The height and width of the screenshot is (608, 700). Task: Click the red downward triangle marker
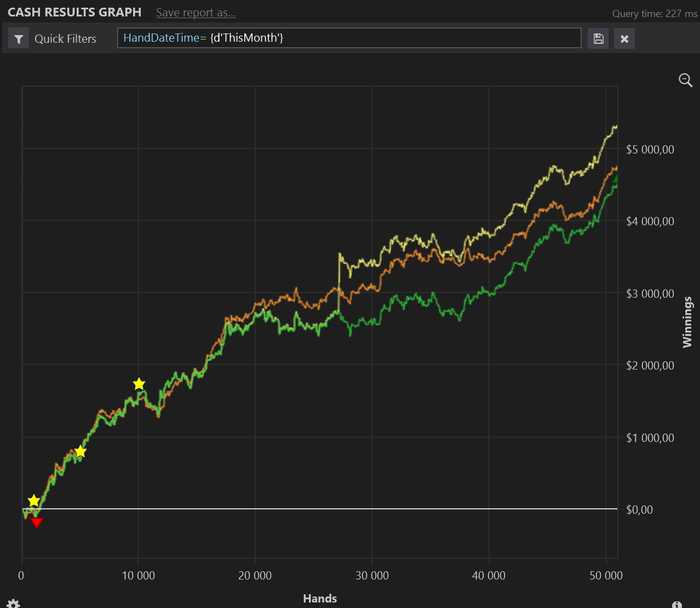37,522
